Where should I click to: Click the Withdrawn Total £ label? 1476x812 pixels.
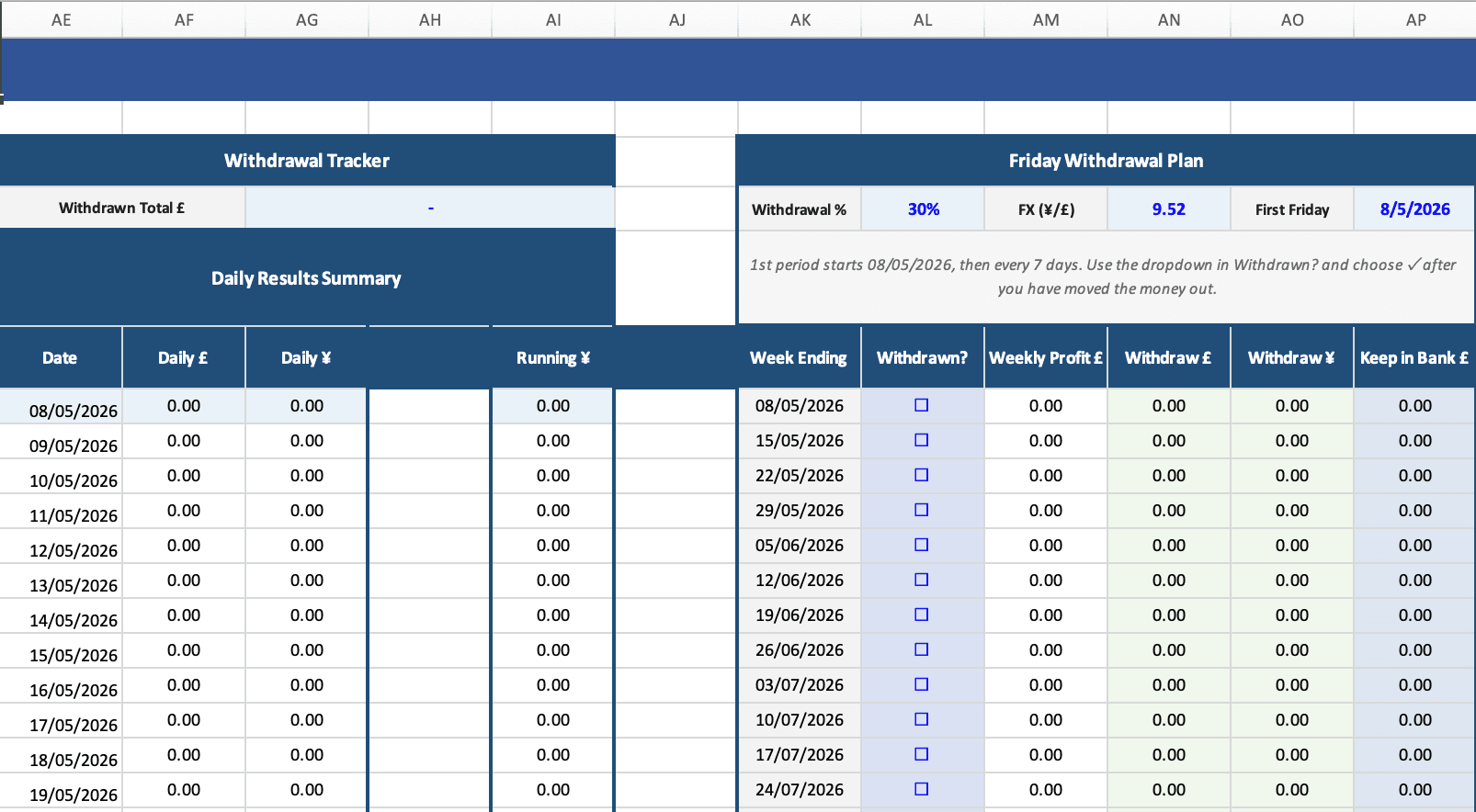tap(122, 208)
